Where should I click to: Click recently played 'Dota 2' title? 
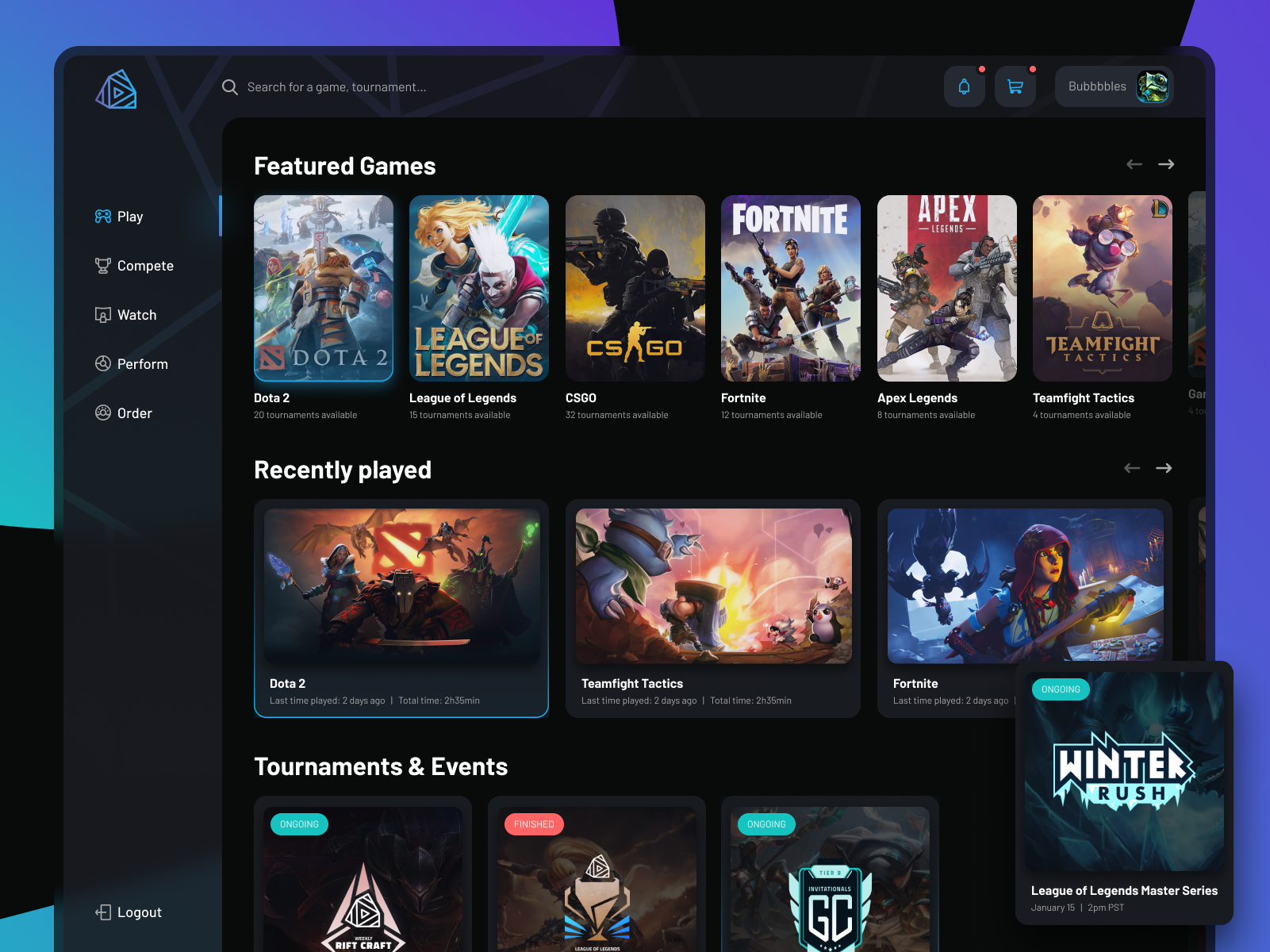point(287,684)
